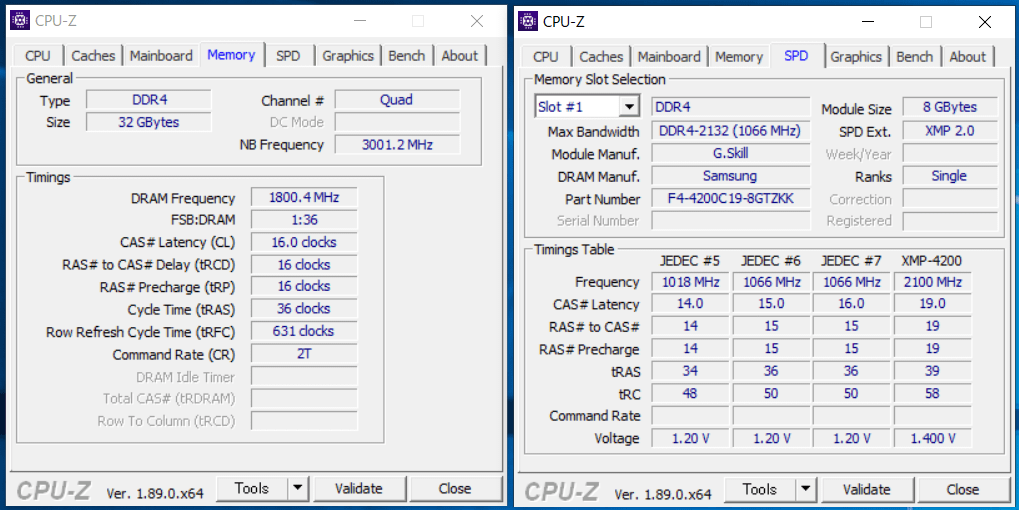Switch to Memory tab in right CPU-Z window
This screenshot has height=510, width=1019.
tap(738, 57)
